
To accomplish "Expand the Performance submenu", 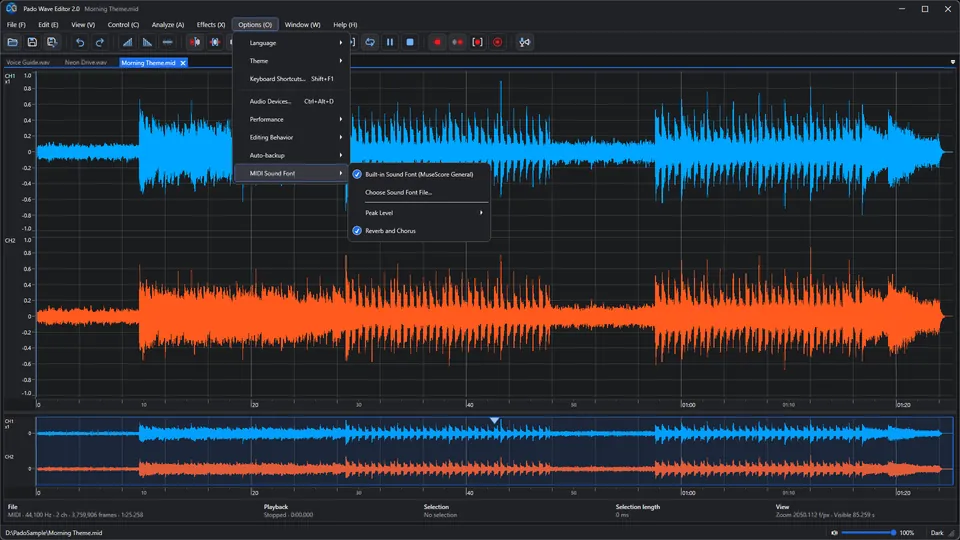I will click(x=291, y=119).
